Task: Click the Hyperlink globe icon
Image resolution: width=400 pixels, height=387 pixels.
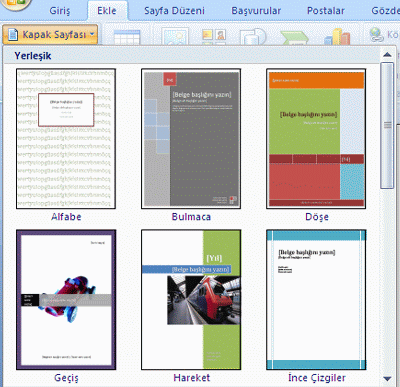Action: [x=376, y=35]
